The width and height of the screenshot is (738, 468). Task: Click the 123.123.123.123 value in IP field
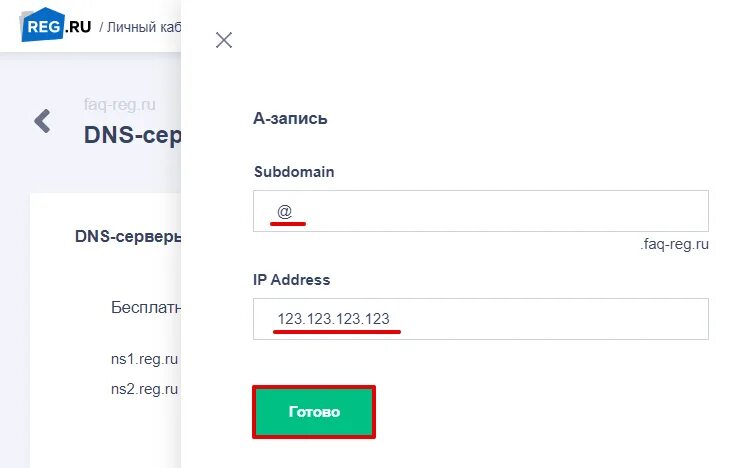334,319
